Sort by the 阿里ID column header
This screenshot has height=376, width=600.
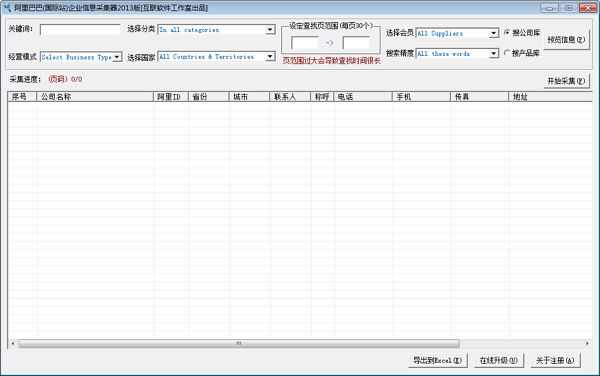(171, 97)
